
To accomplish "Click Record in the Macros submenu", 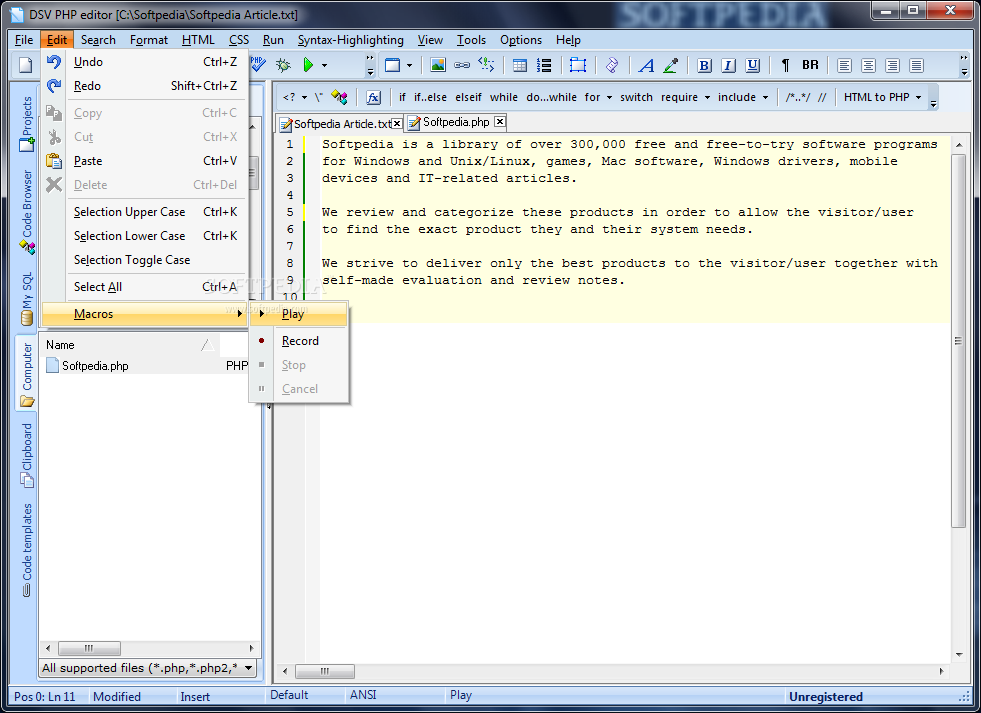I will [299, 341].
